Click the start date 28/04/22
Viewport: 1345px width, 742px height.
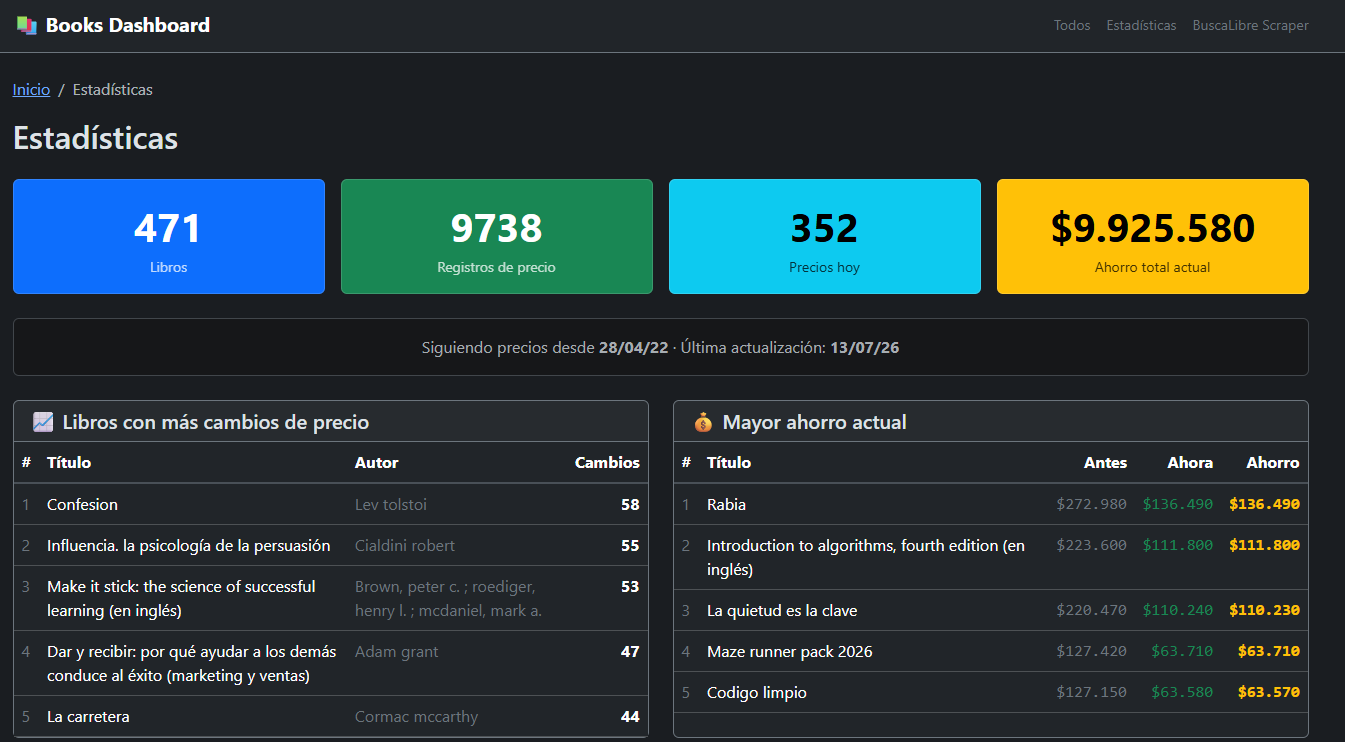pyautogui.click(x=632, y=348)
